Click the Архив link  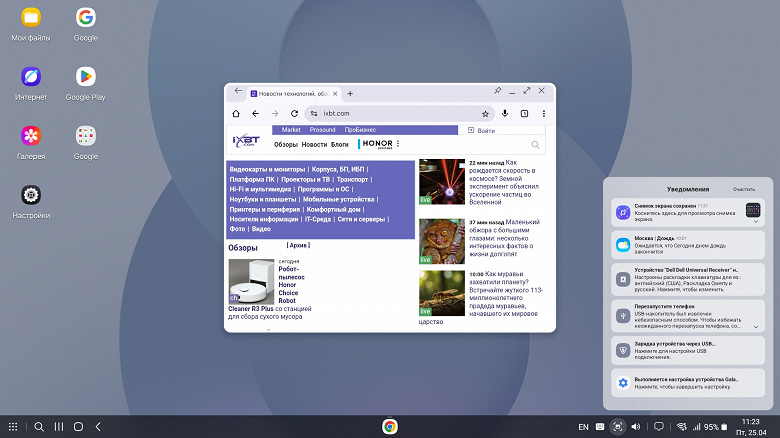(x=298, y=245)
